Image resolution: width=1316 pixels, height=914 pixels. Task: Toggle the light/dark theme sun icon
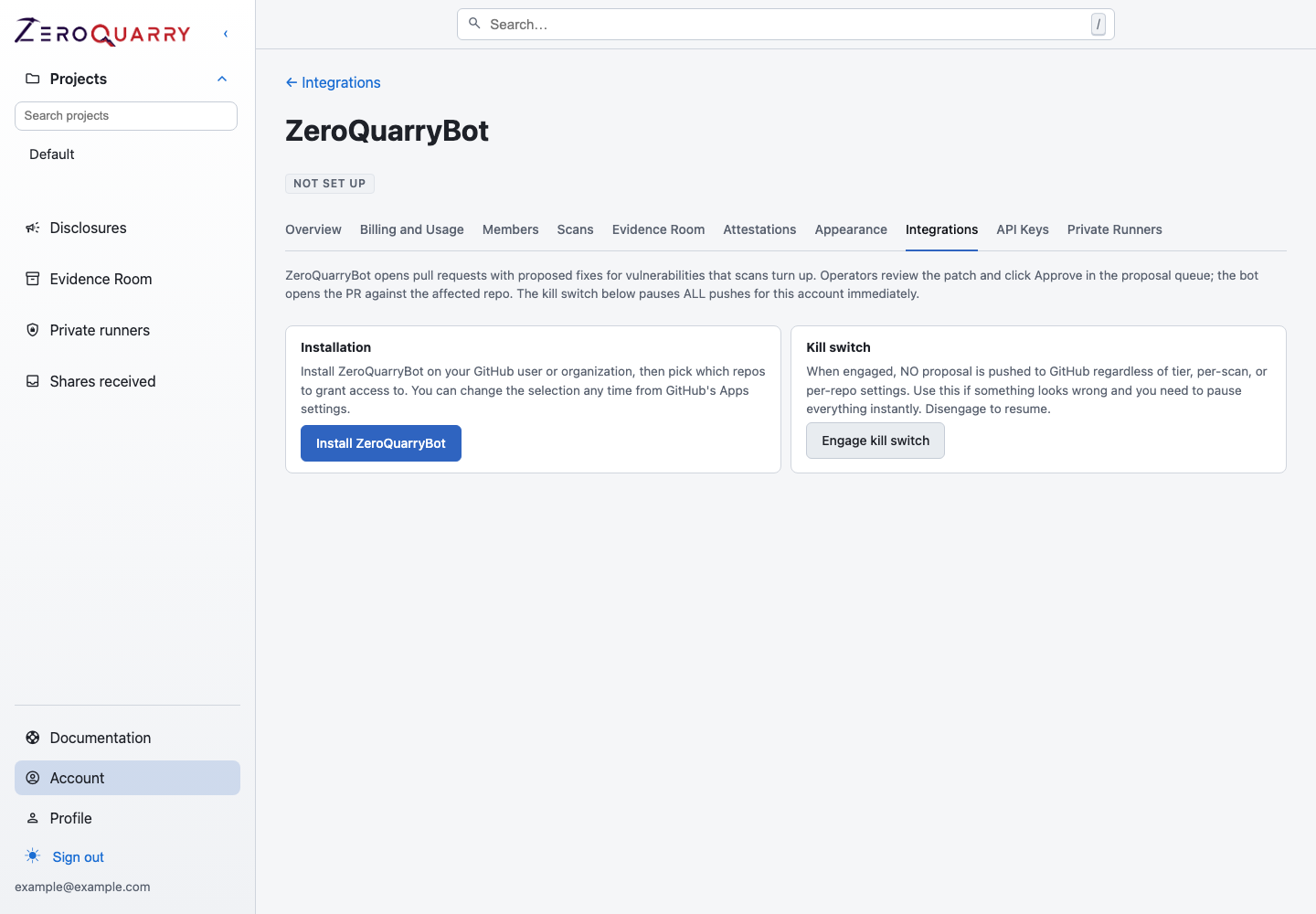(x=33, y=856)
